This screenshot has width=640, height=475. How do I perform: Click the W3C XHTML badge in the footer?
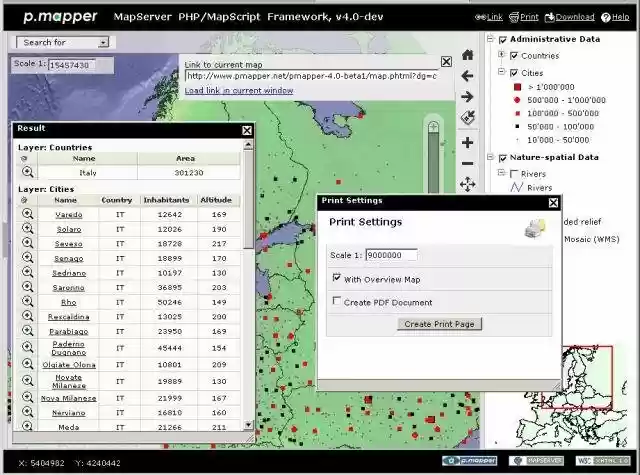point(603,461)
